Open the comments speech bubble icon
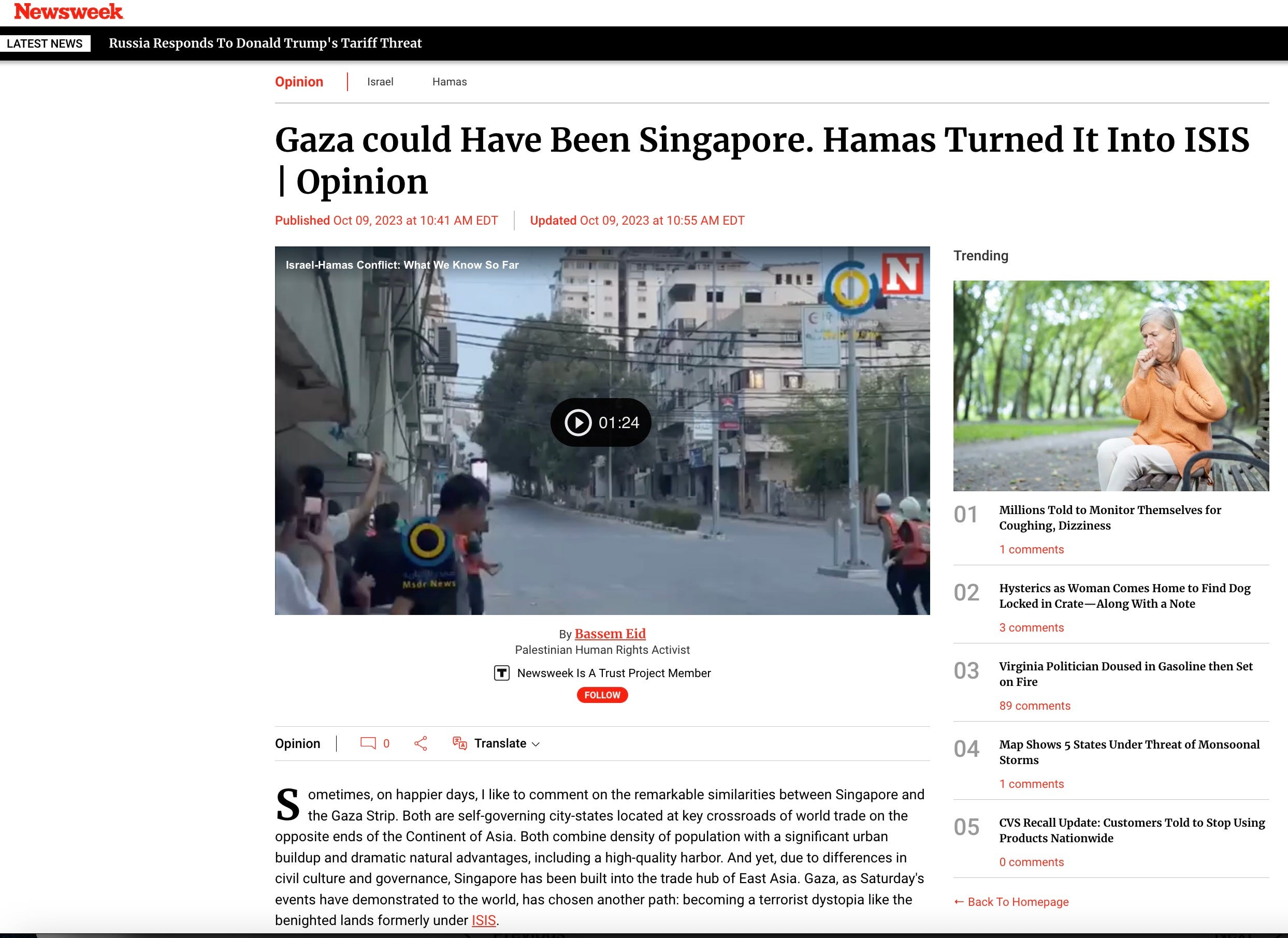Viewport: 1288px width, 938px height. 367,743
